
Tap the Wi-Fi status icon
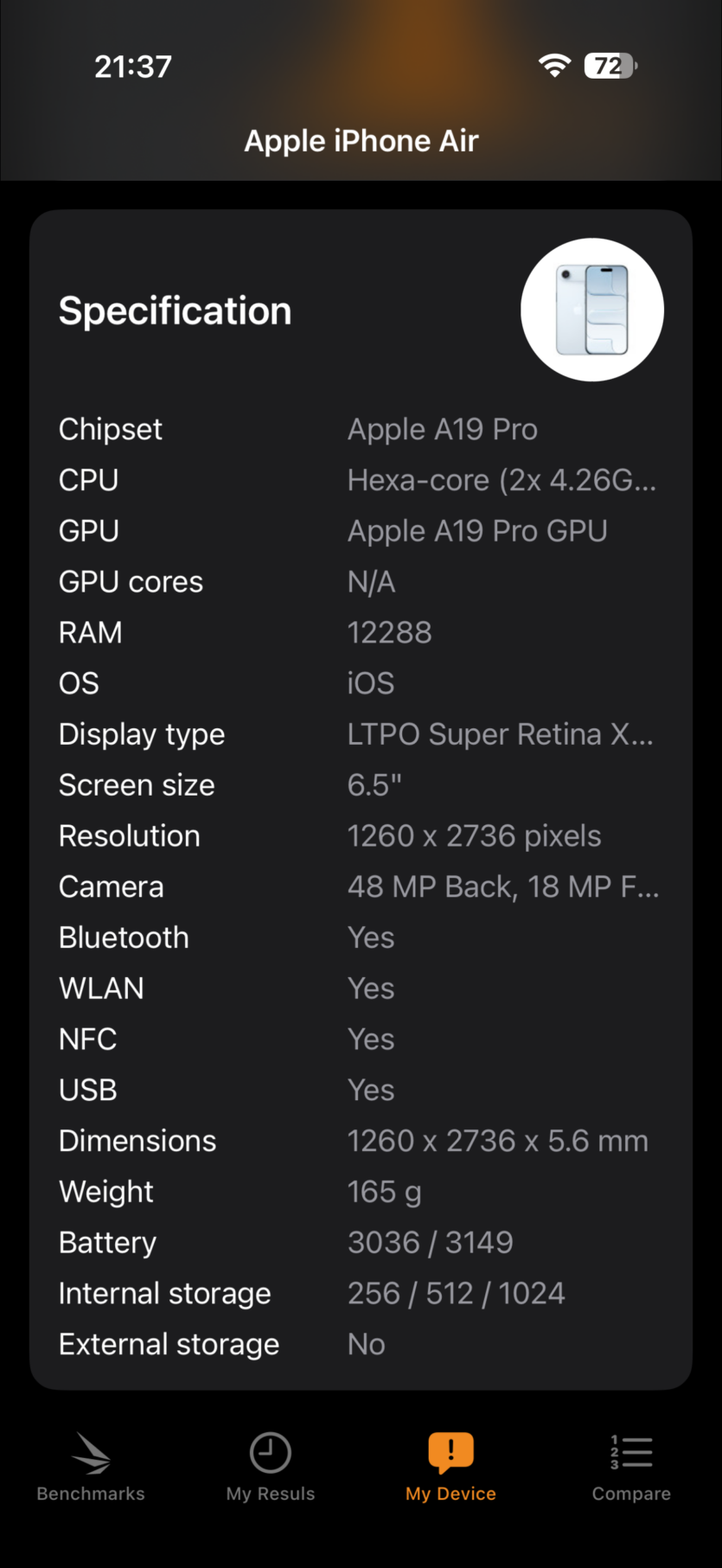[554, 66]
